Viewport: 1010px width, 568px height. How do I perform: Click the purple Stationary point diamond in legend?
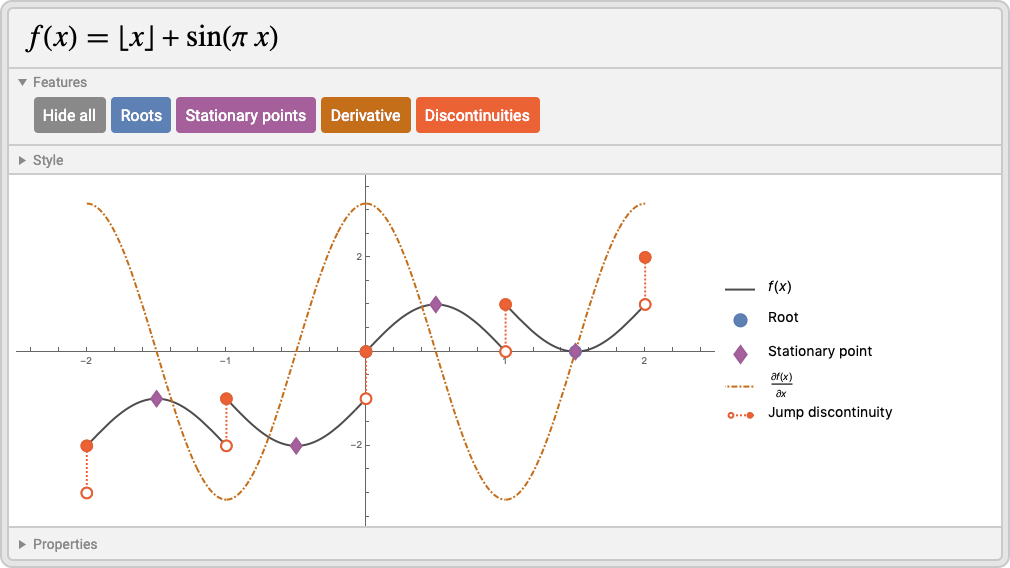[x=740, y=354]
